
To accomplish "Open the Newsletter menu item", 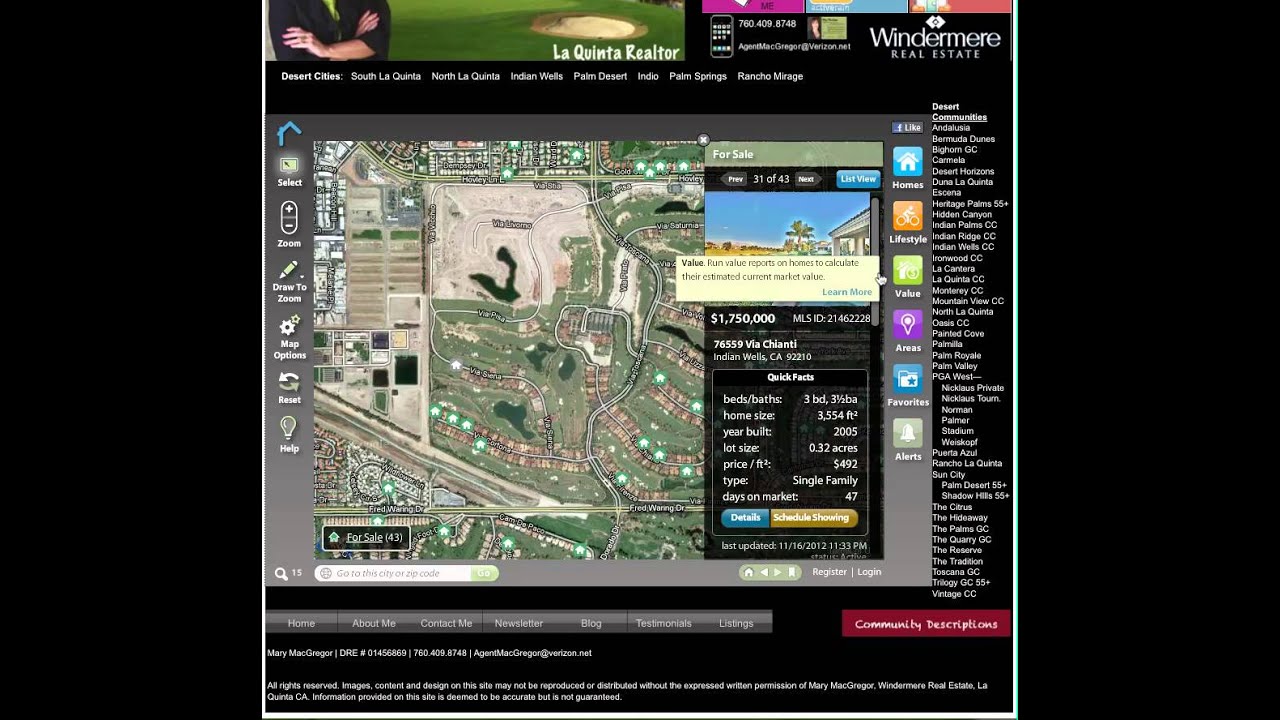I will (519, 623).
